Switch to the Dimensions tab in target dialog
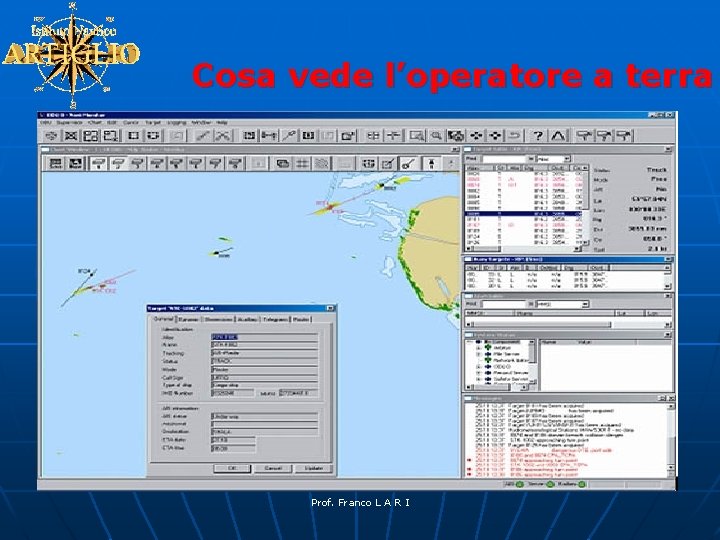Viewport: 720px width, 540px height. (219, 319)
